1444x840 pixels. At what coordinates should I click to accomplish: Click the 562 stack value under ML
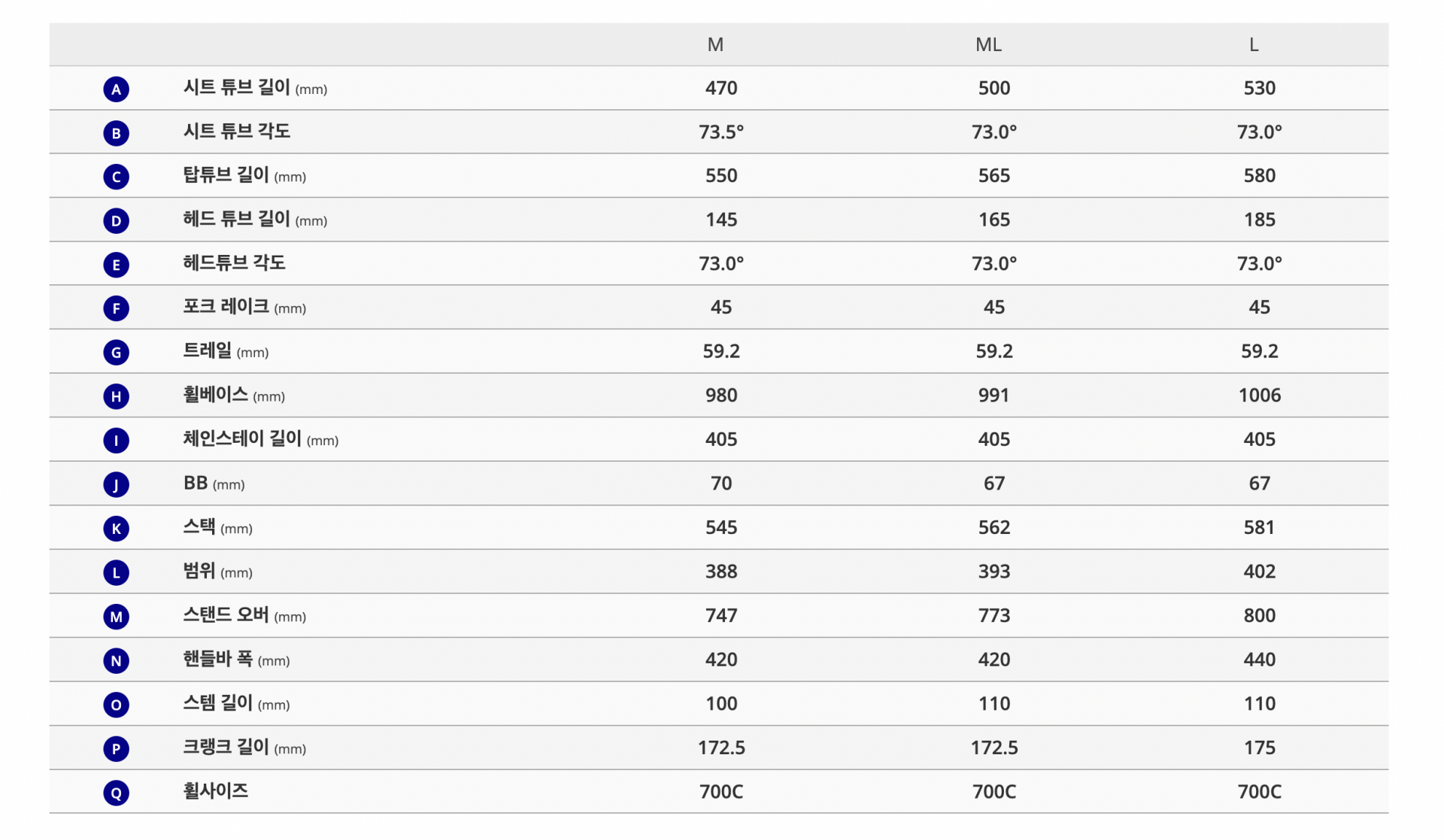(994, 528)
